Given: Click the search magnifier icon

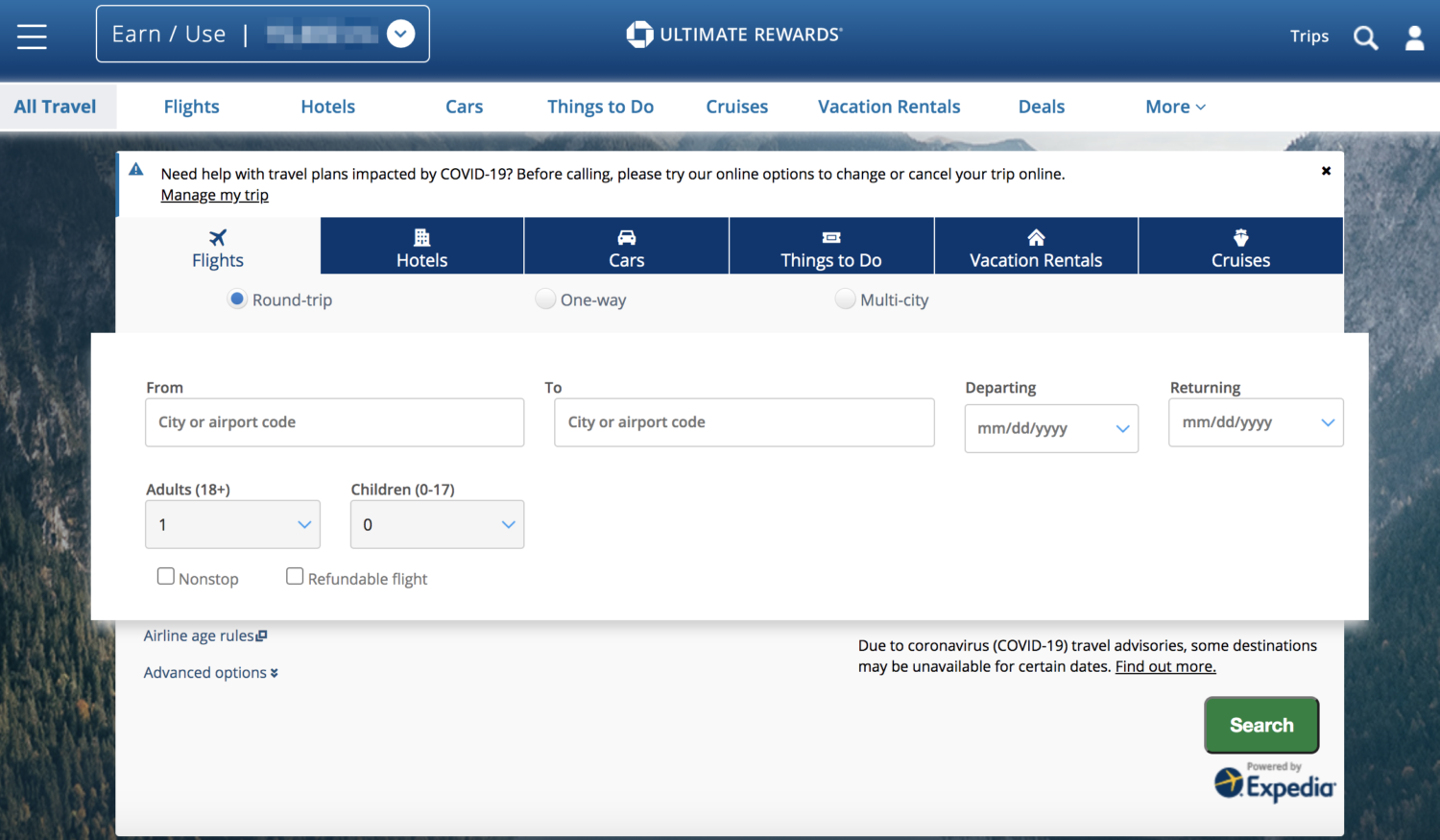Looking at the screenshot, I should point(1365,37).
